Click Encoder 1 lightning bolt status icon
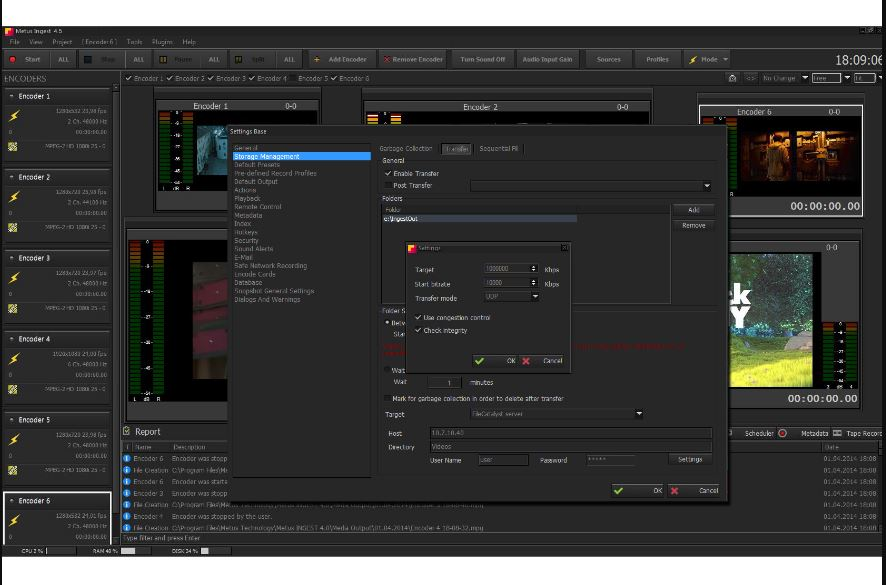Image resolution: width=886 pixels, height=585 pixels. 14,116
